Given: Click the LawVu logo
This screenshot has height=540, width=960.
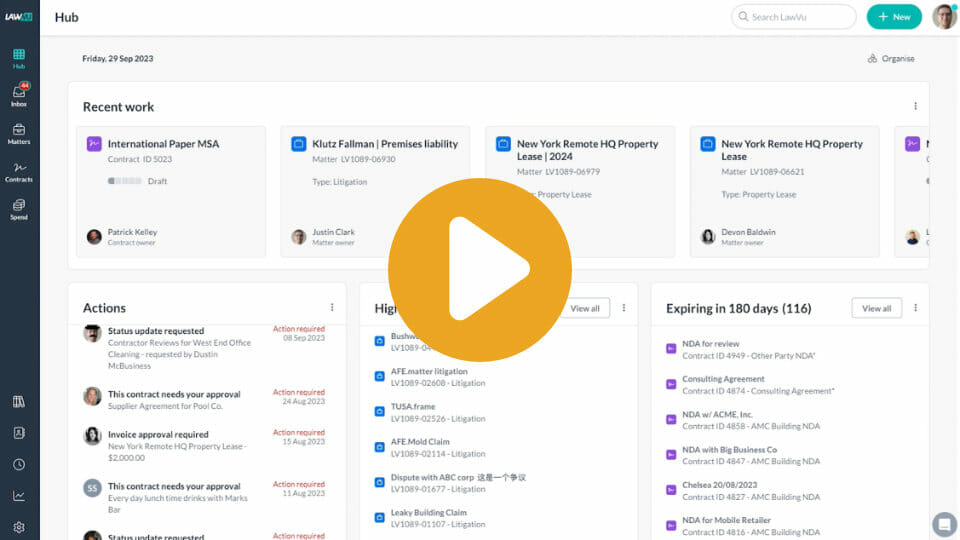Looking at the screenshot, I should [x=19, y=17].
